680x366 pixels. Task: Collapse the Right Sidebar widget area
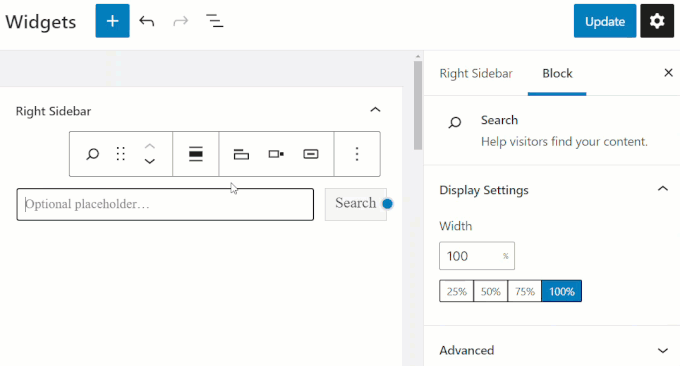click(375, 110)
